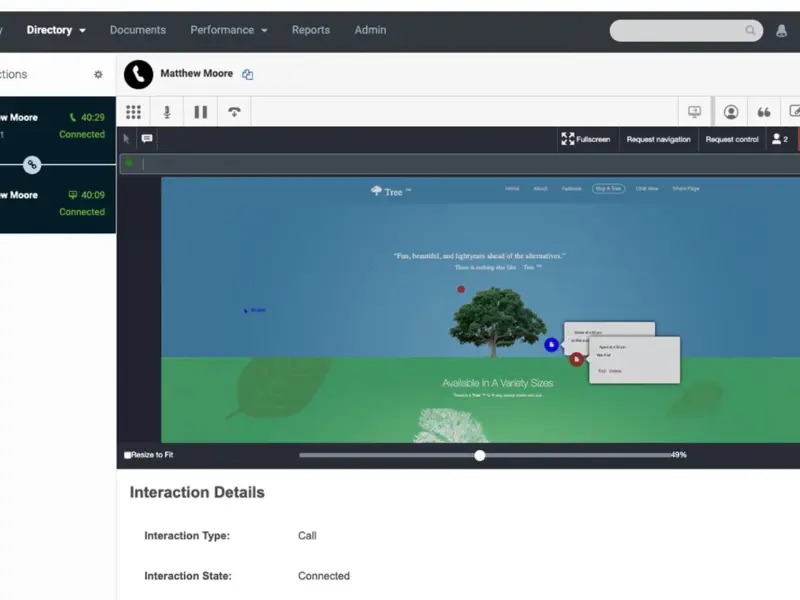Click Request navigation button
This screenshot has width=800, height=600.
(x=658, y=139)
